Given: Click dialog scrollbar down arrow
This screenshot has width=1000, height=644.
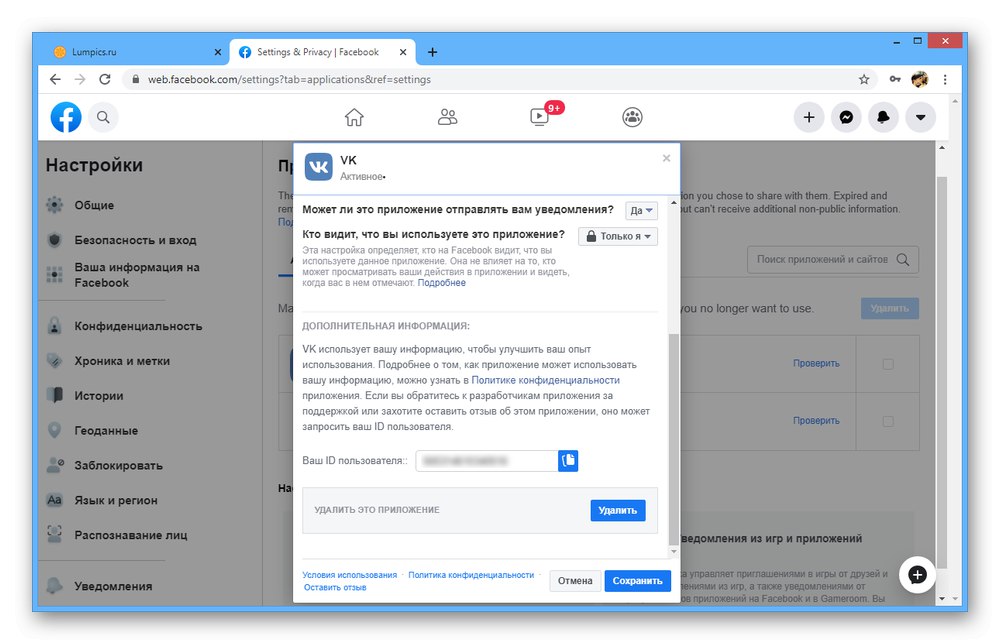Looking at the screenshot, I should pyautogui.click(x=674, y=552).
